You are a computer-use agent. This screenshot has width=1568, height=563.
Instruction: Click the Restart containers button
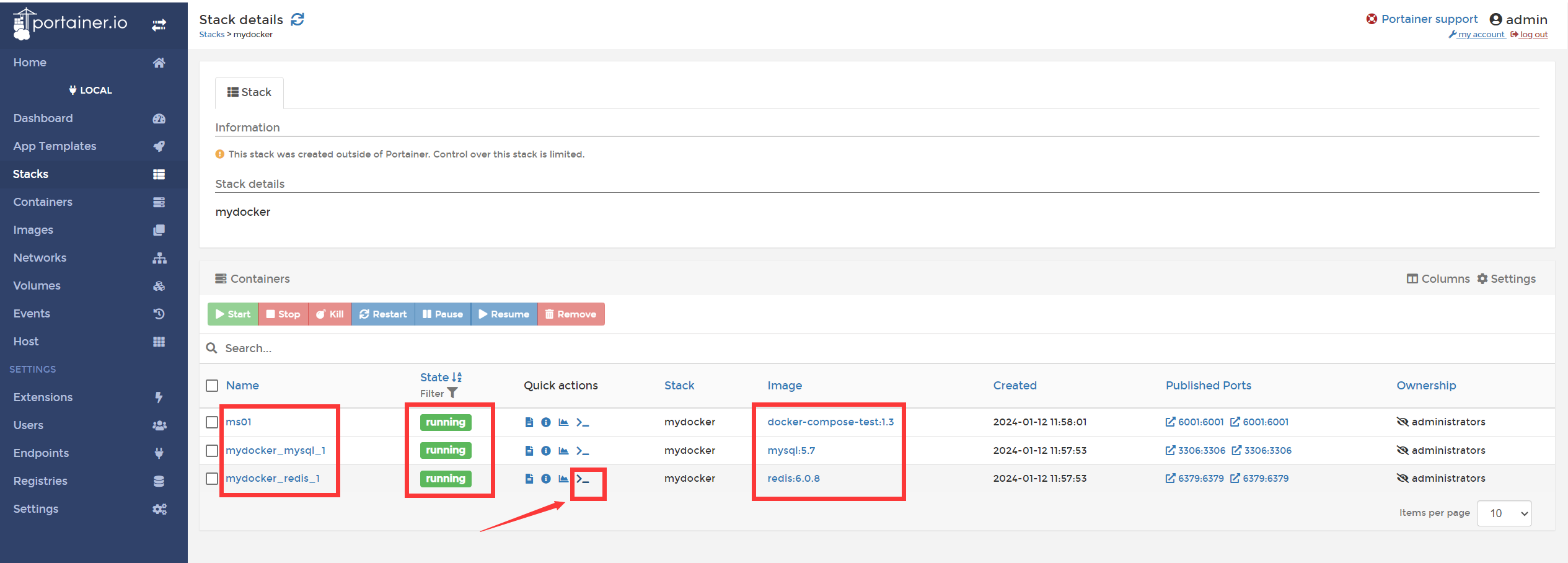[383, 314]
